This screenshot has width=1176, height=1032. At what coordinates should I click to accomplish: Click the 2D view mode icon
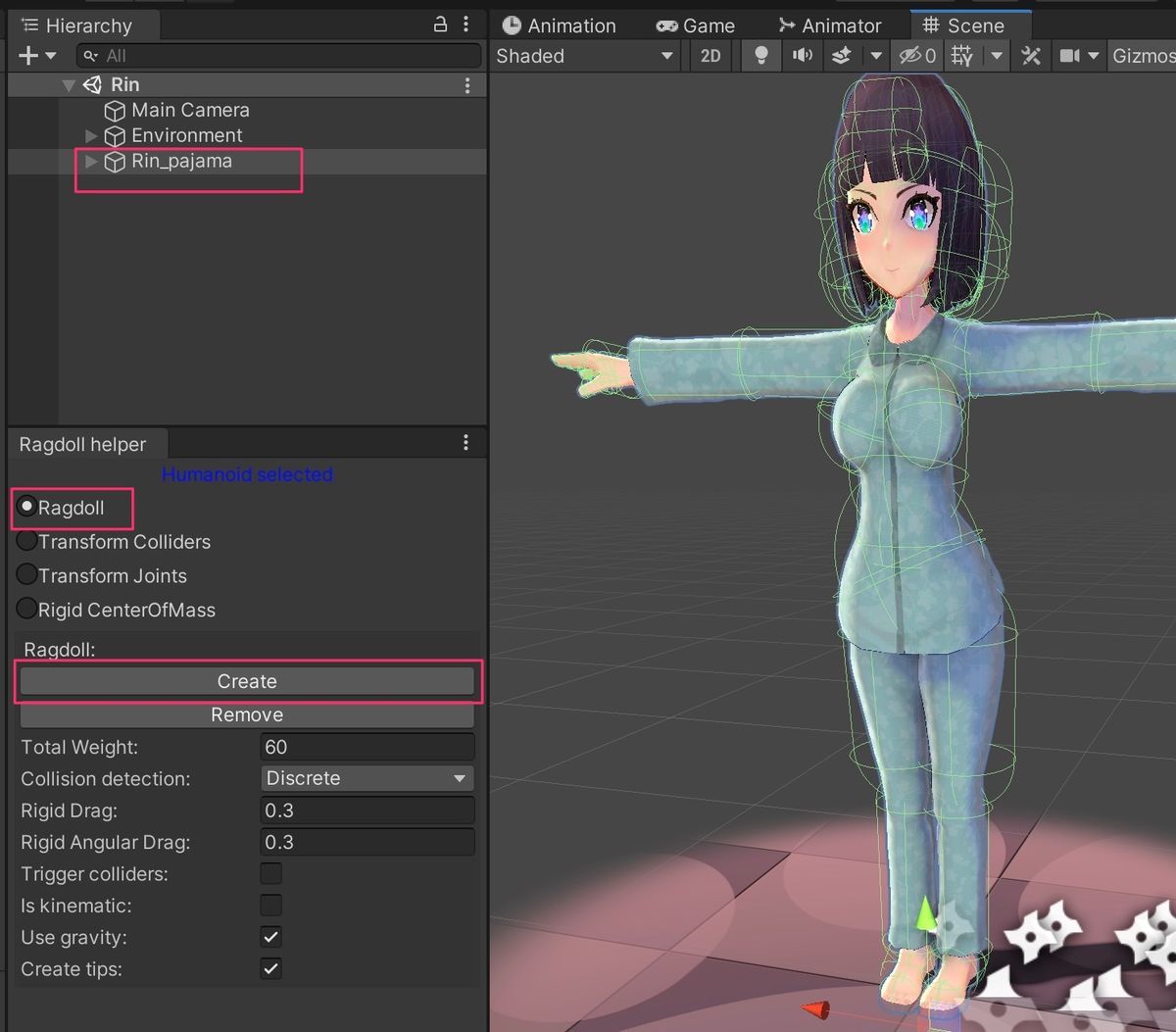tap(710, 56)
